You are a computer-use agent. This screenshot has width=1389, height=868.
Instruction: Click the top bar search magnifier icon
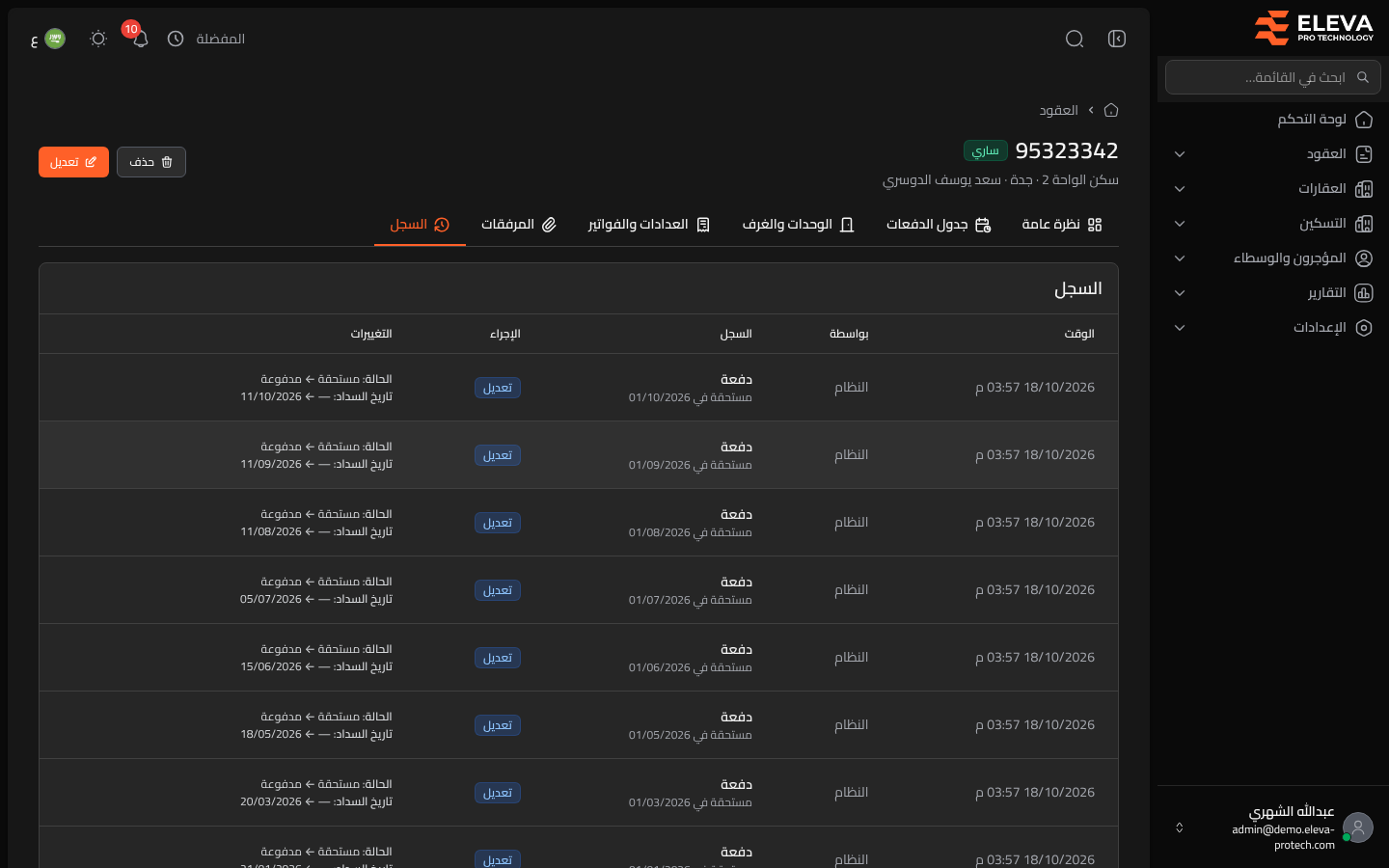[x=1075, y=39]
